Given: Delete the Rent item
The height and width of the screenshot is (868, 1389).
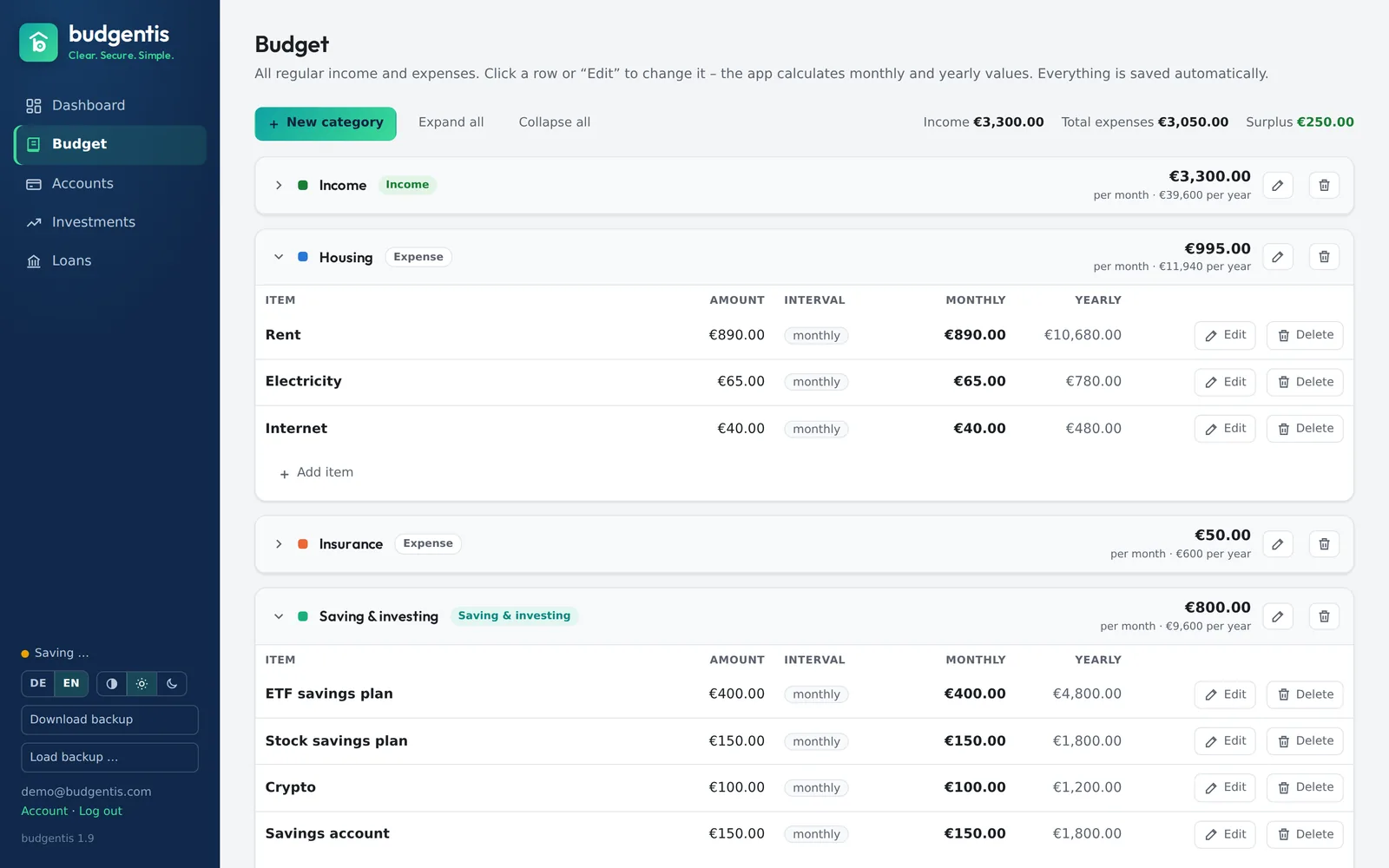Looking at the screenshot, I should [1305, 335].
